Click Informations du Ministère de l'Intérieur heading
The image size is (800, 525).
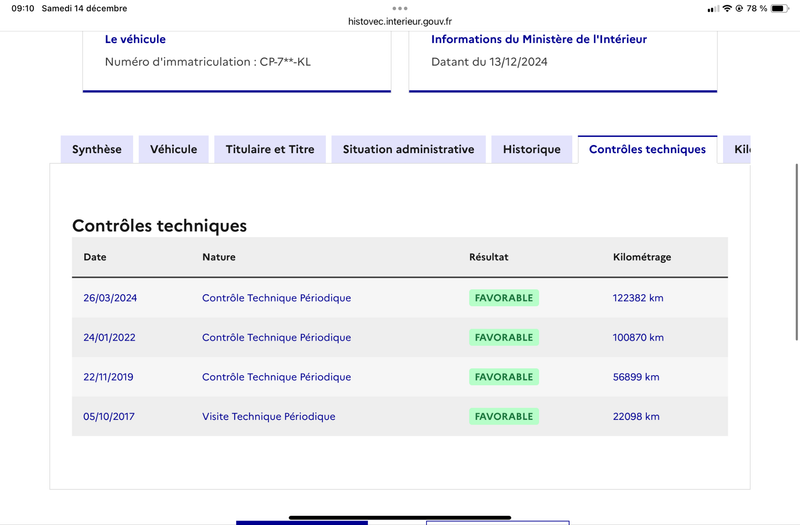pos(539,39)
